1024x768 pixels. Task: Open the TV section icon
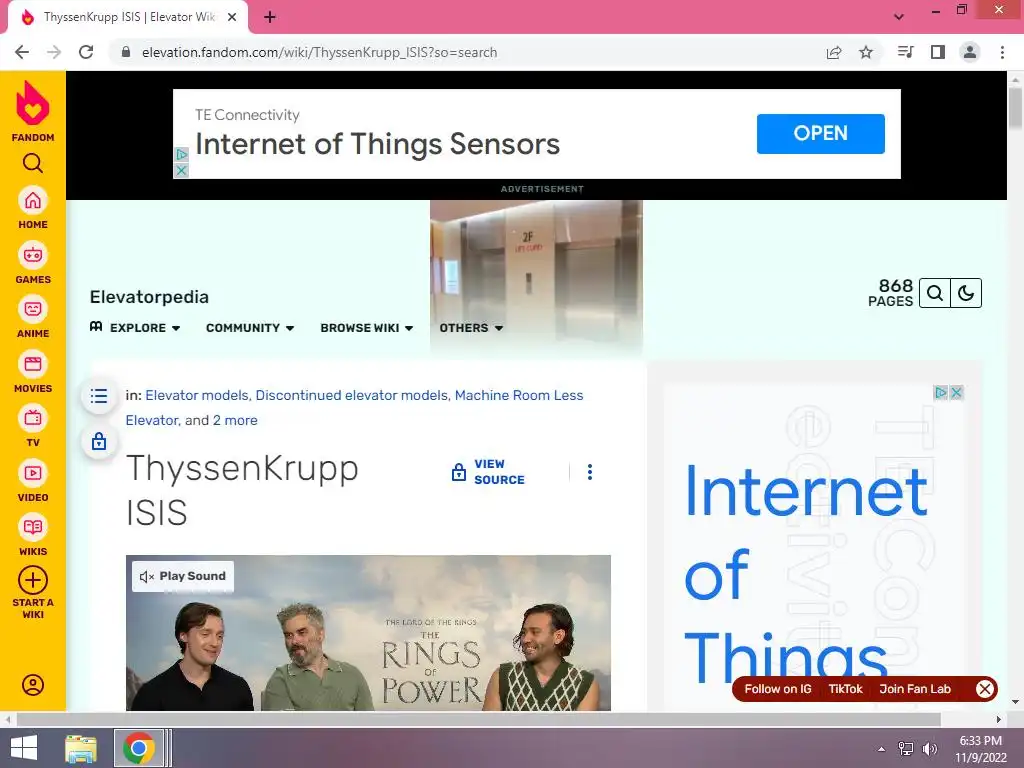pos(33,418)
